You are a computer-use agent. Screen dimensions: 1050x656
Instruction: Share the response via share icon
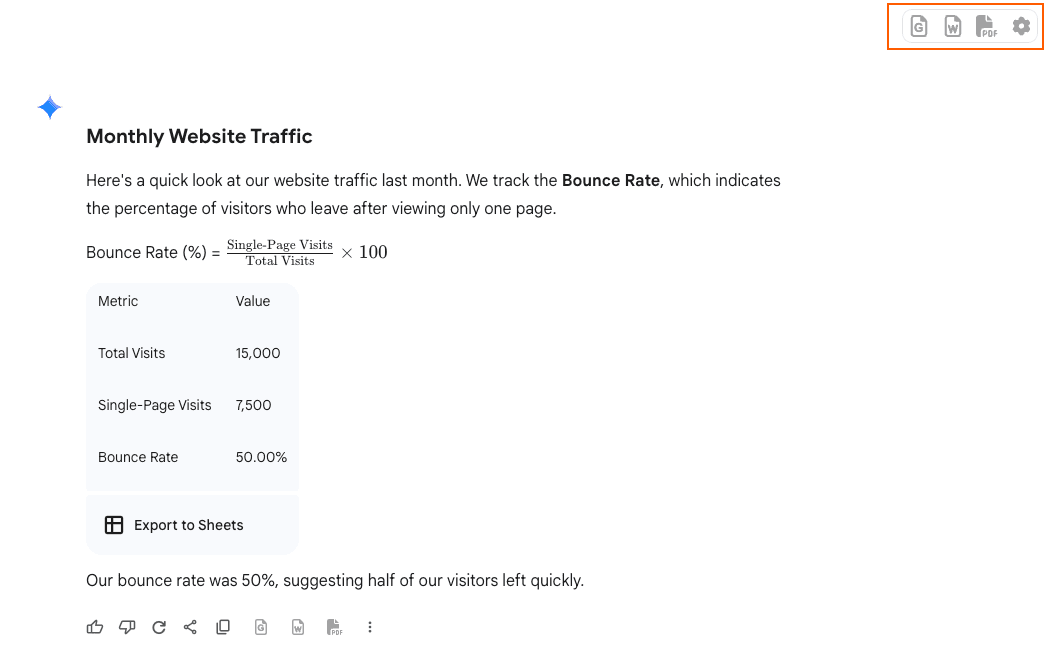point(190,627)
